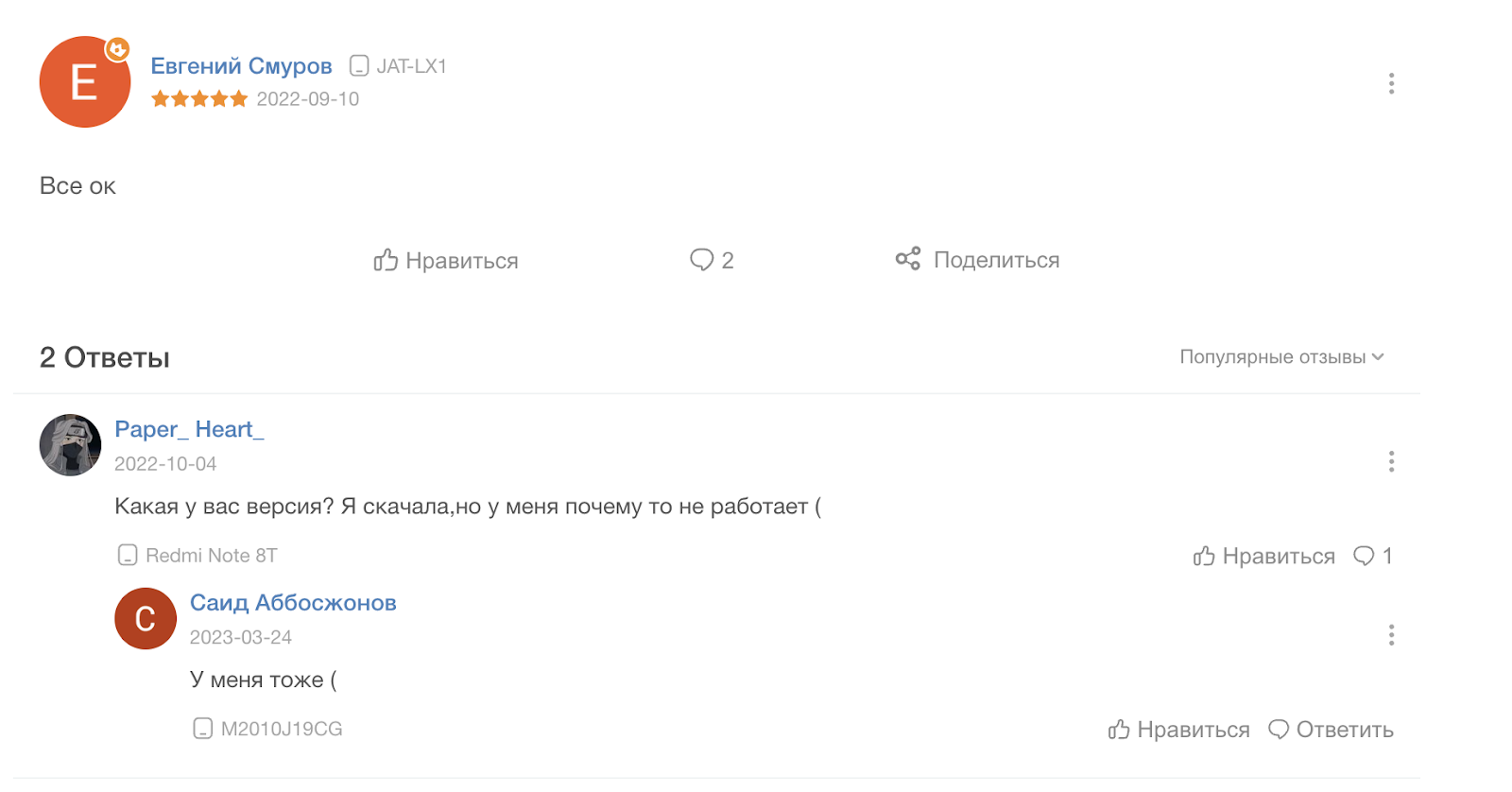The height and width of the screenshot is (792, 1512).
Task: Open the three-dot menu on Paper_ Heart_'s reply
Action: coord(1391,462)
